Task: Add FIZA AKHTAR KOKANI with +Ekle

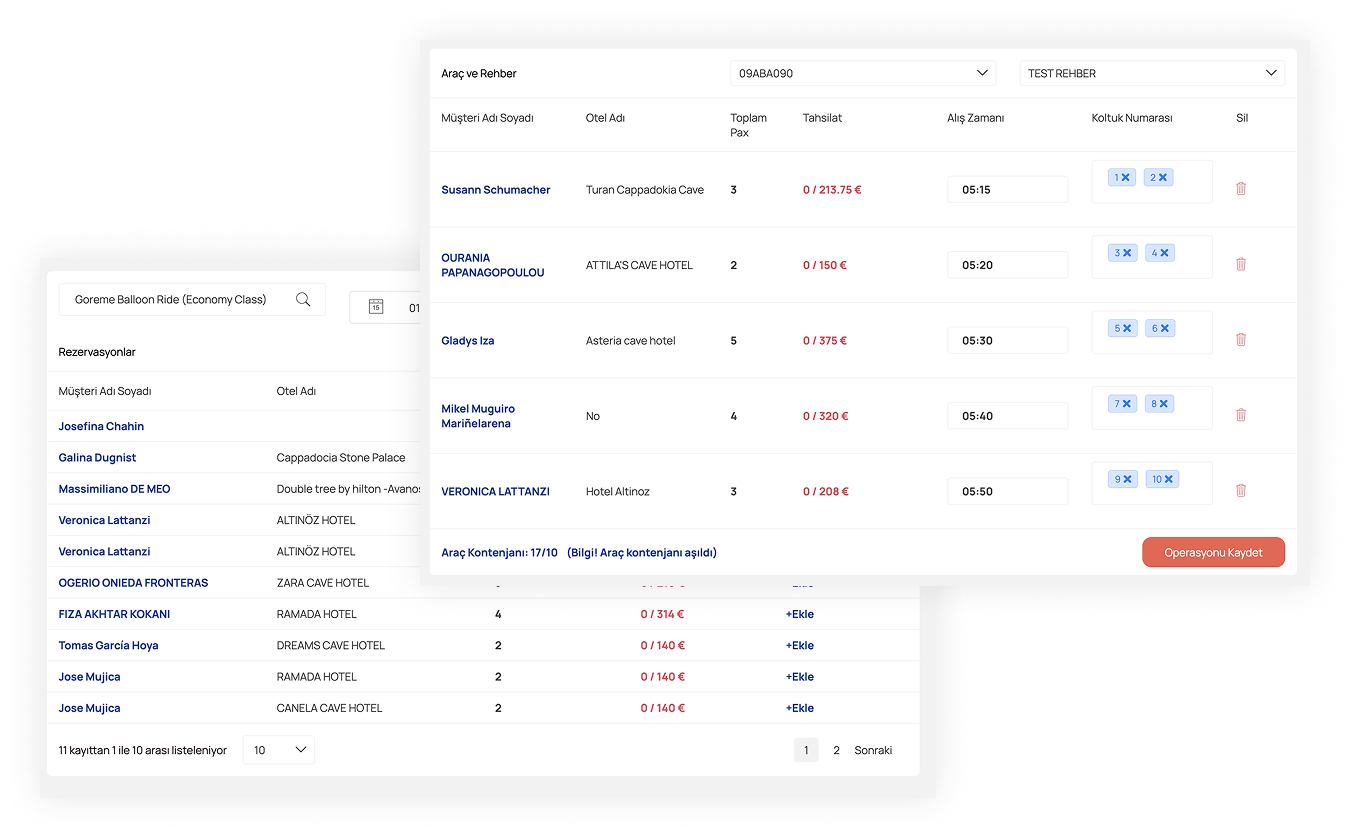Action: coord(800,614)
